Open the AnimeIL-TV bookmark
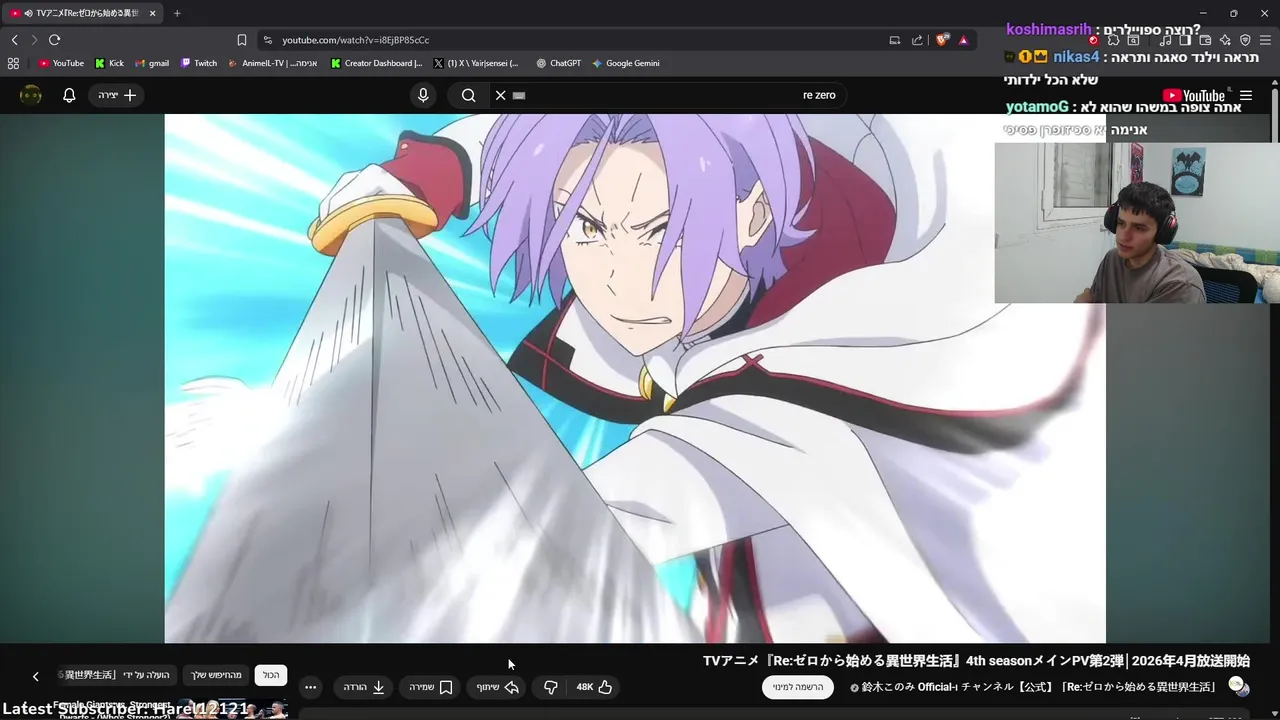This screenshot has height=720, width=1280. [x=272, y=63]
